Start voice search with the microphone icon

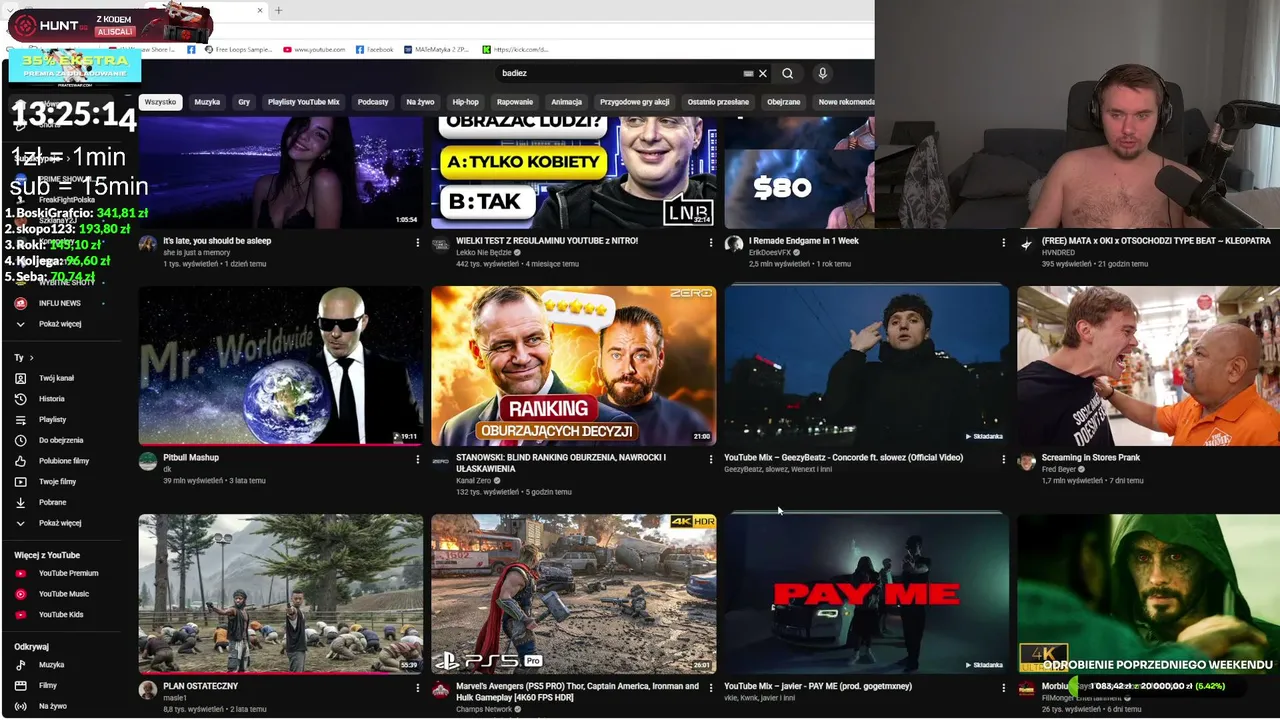[822, 73]
